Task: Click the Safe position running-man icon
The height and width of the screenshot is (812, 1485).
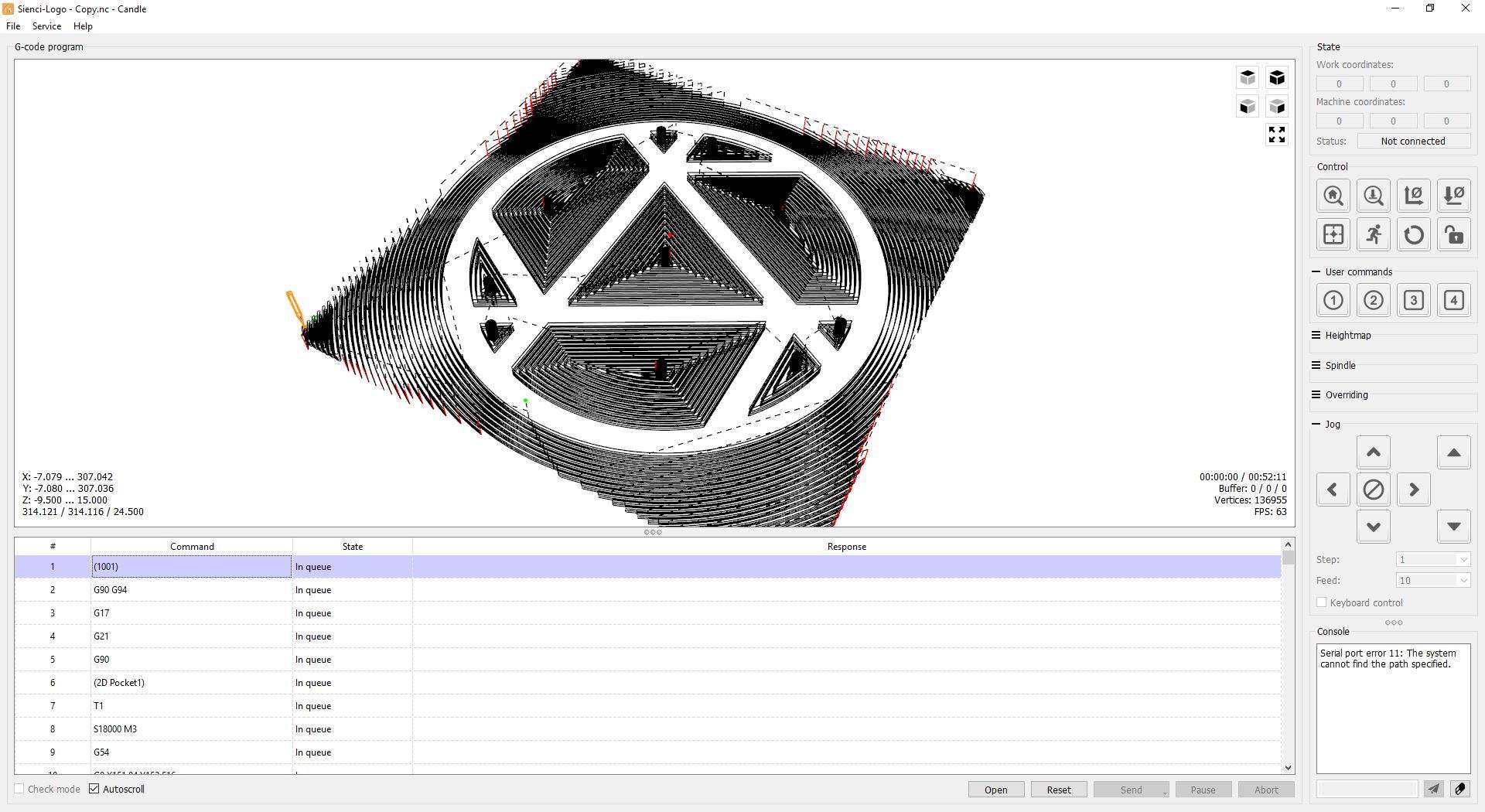Action: [1374, 234]
